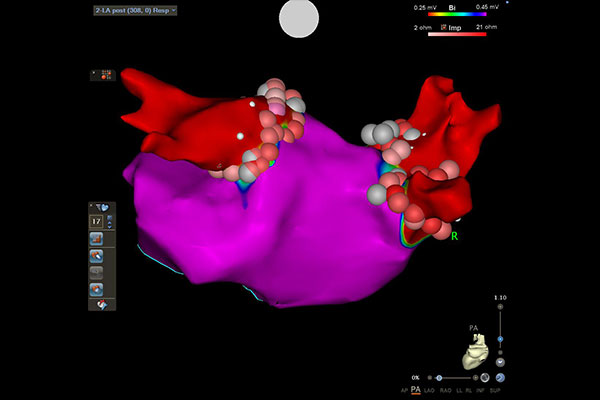This screenshot has width=600, height=400.
Task: Click the transparency slider handle near 0%
Action: click(x=437, y=378)
